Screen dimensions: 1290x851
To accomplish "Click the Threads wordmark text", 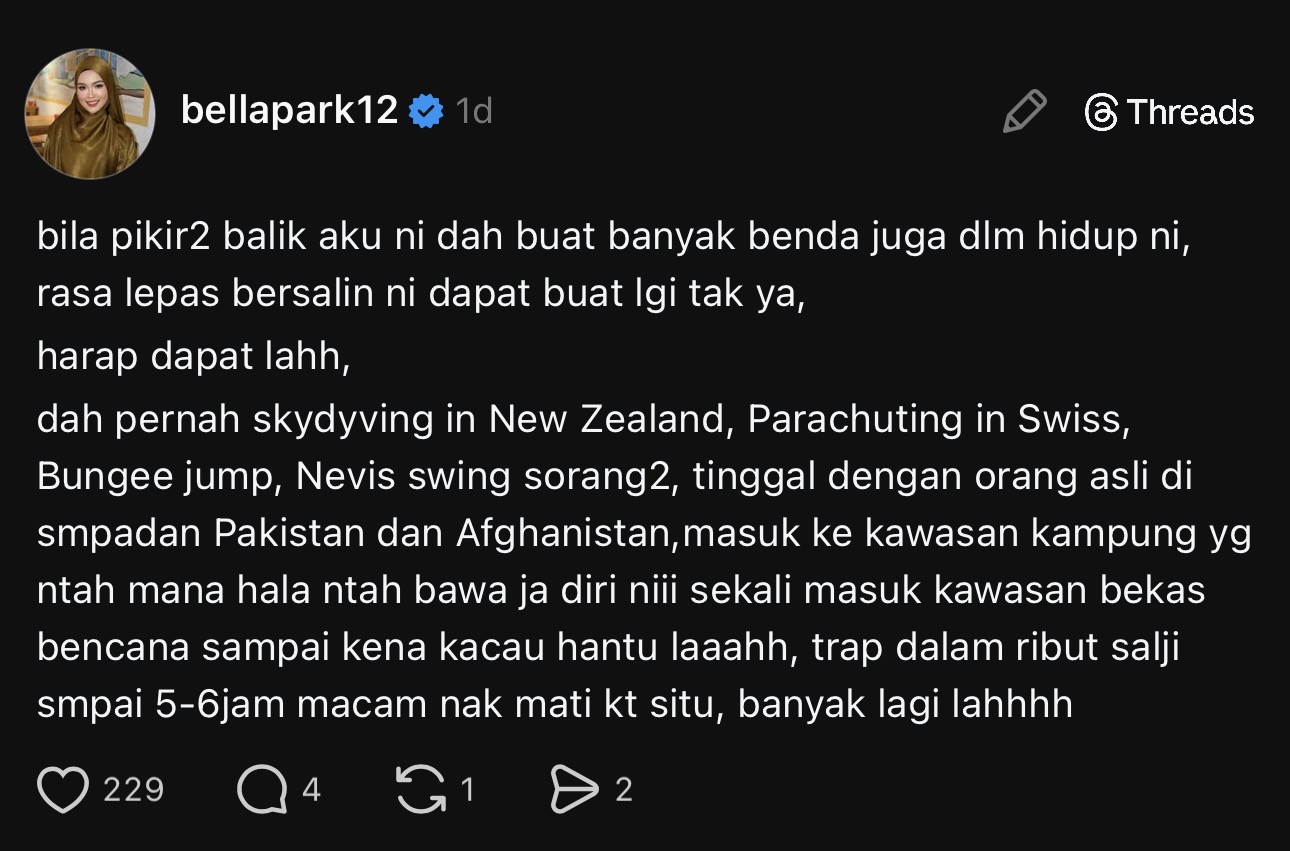I will pos(1190,112).
